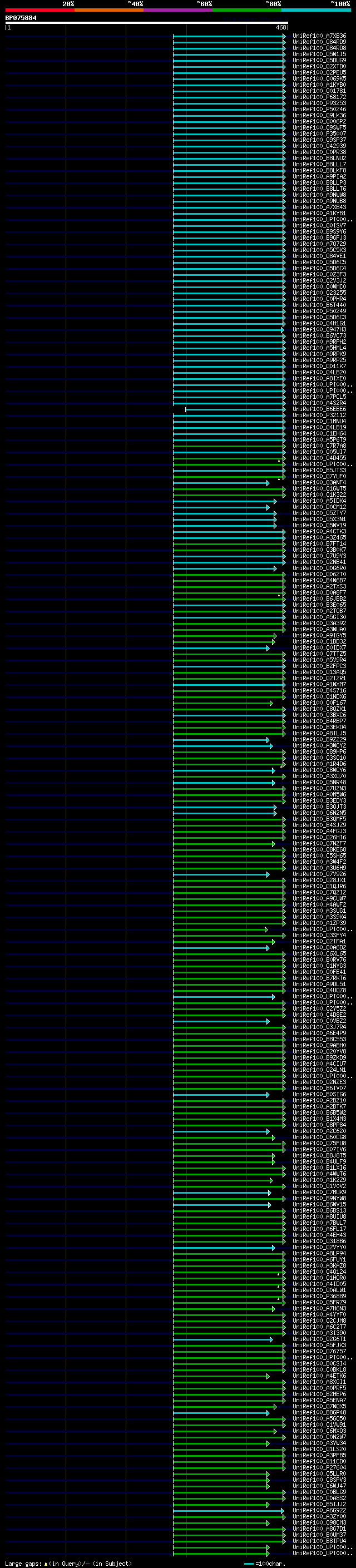Select the UniRef100_Q42939 label
The image size is (356, 1568).
(x=319, y=146)
